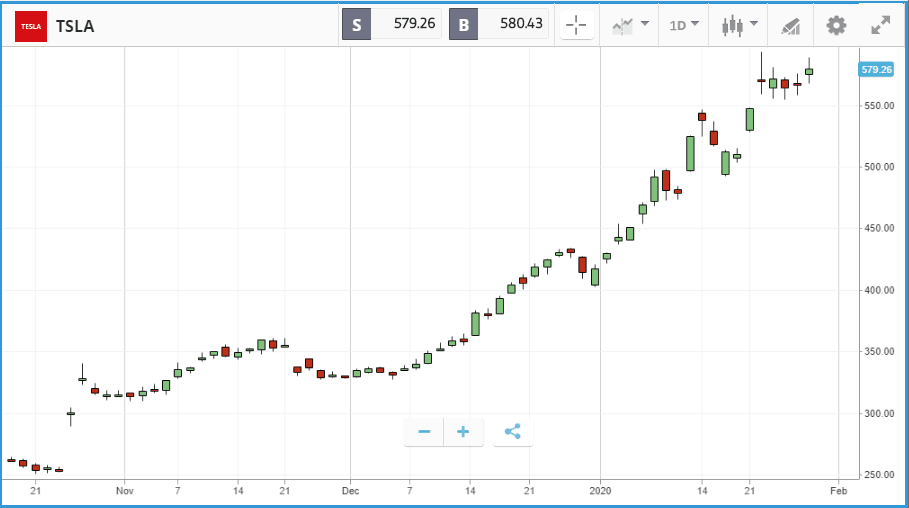Viewport: 909px width, 508px height.
Task: Expand chart to fullscreen
Action: pyautogui.click(x=881, y=26)
